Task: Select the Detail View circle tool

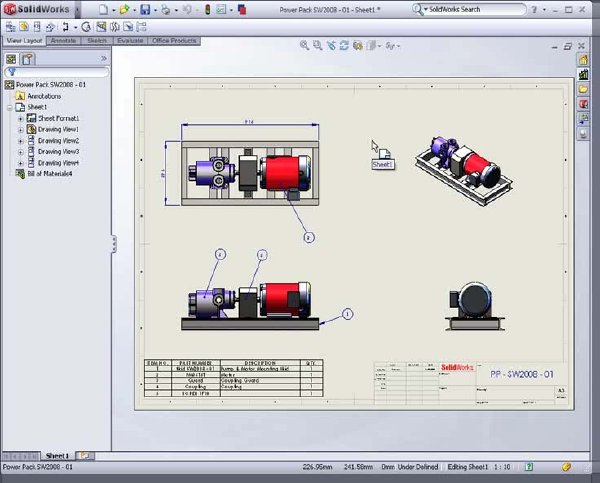Action: click(86, 27)
